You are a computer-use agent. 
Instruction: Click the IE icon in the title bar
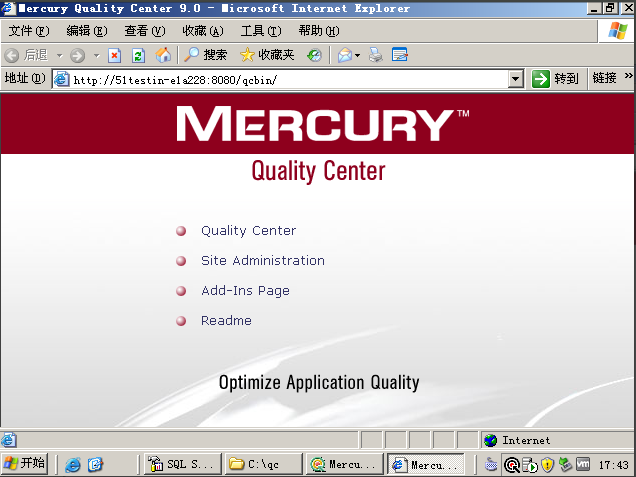pos(9,8)
